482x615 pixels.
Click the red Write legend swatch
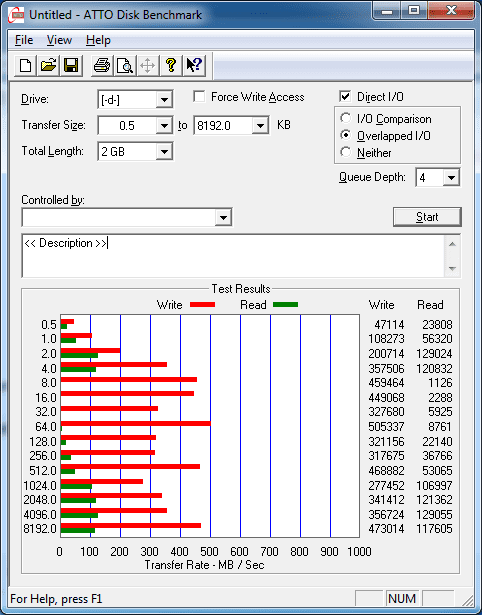coord(202,304)
